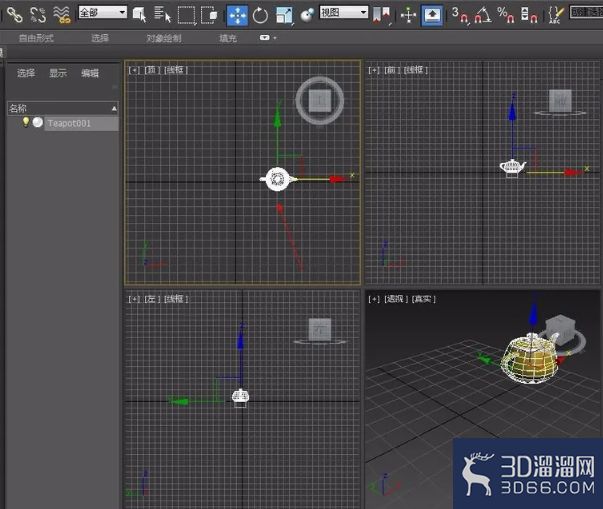
Task: Open scene explorer 显示 menu
Action: pos(58,73)
